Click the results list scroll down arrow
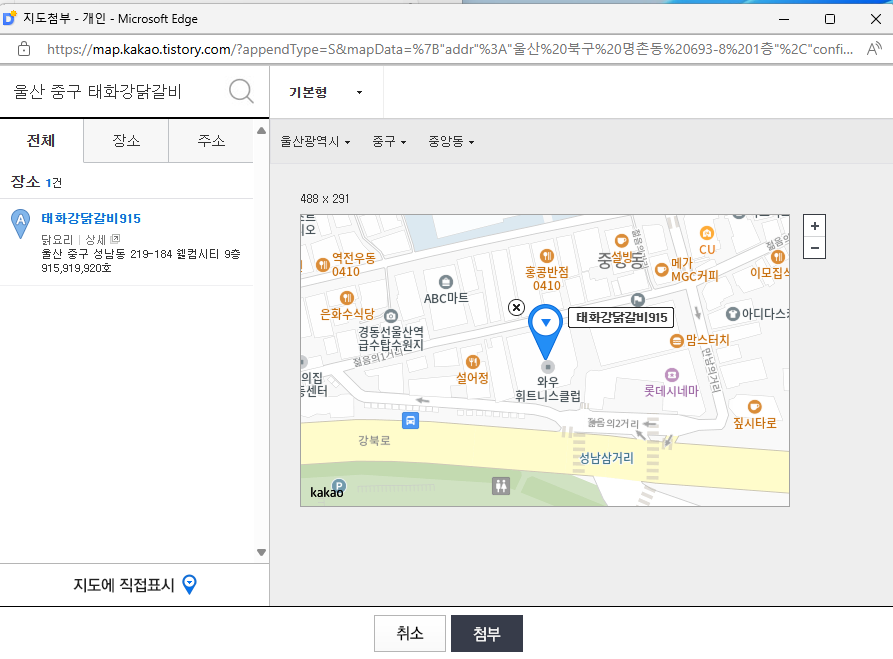This screenshot has width=893, height=659. (261, 552)
